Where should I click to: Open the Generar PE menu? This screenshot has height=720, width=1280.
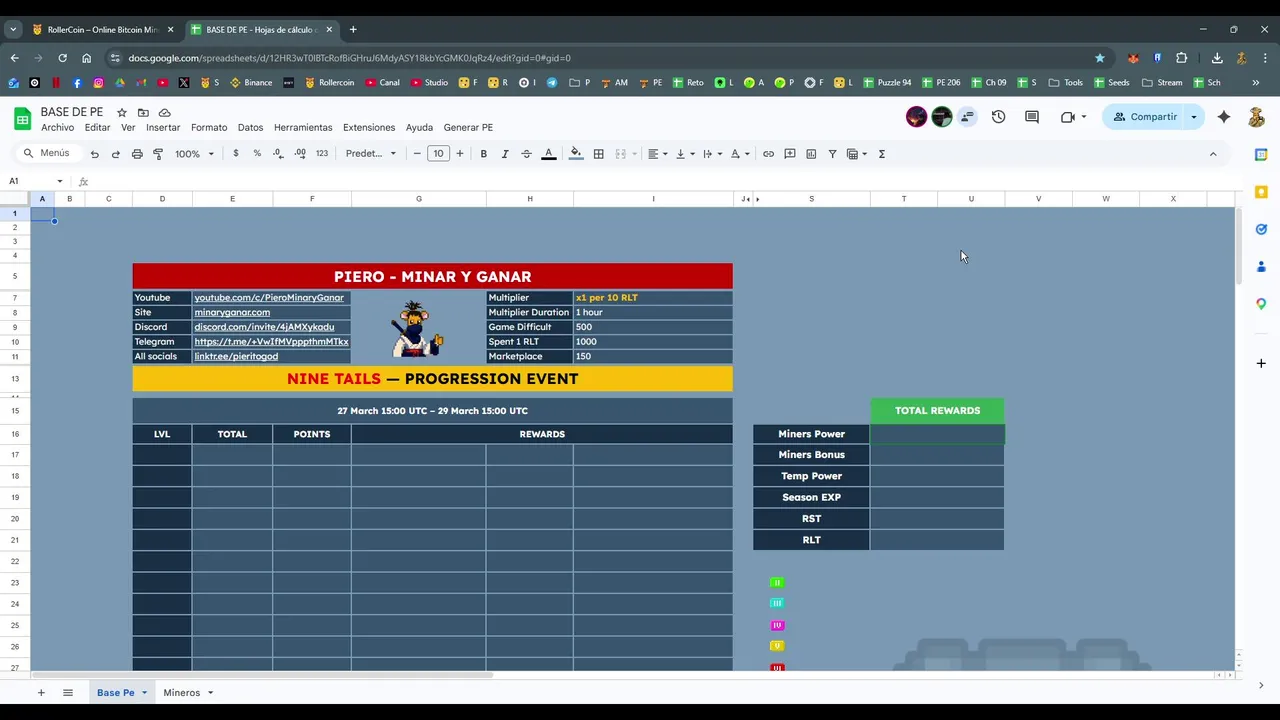(x=468, y=128)
